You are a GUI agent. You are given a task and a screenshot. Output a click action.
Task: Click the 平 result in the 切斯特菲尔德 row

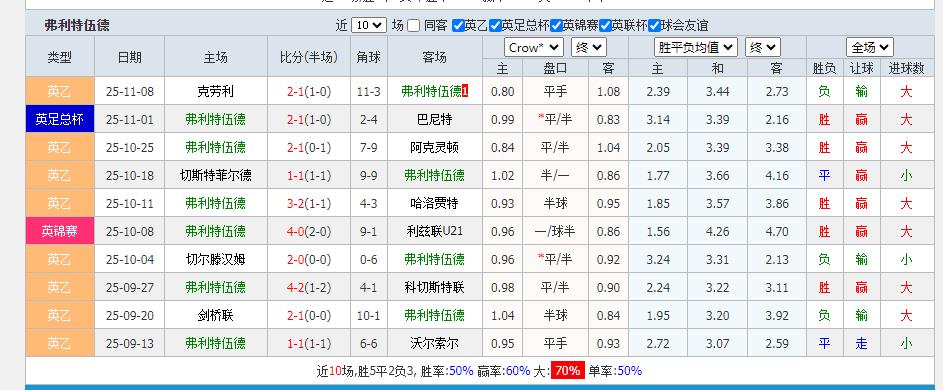(824, 175)
